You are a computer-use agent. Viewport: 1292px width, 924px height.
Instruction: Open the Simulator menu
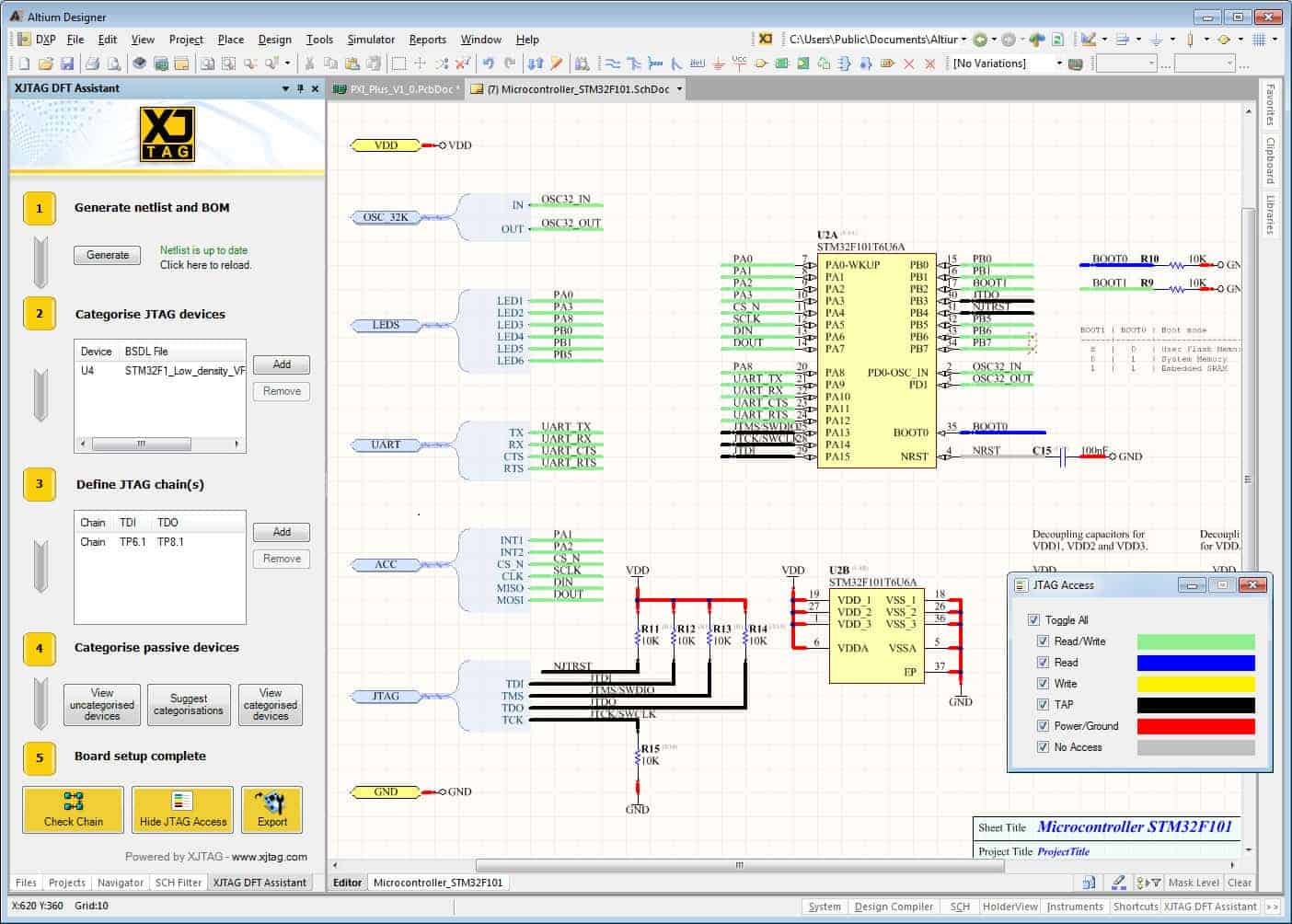pos(370,40)
